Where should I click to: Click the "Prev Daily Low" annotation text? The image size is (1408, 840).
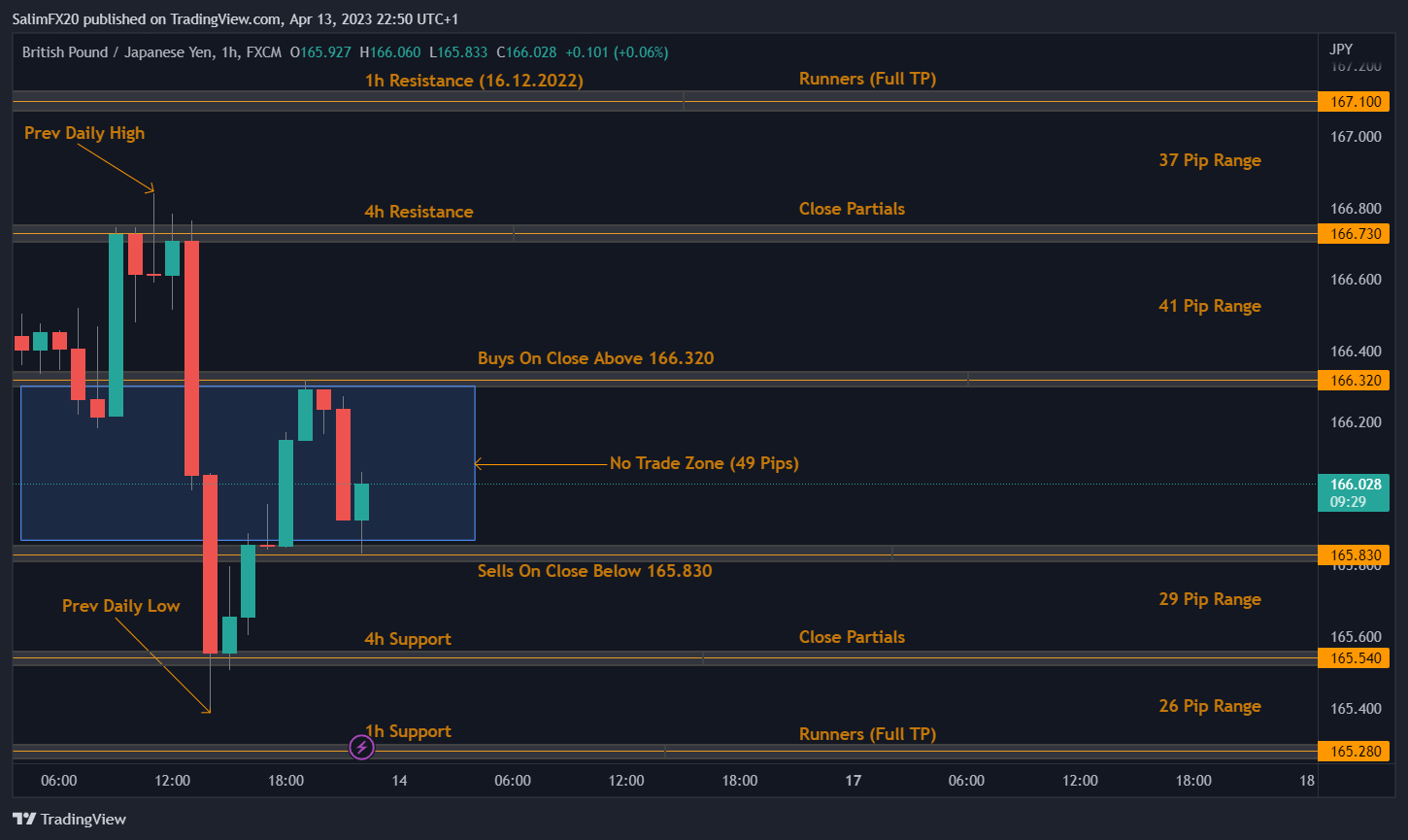pos(120,606)
